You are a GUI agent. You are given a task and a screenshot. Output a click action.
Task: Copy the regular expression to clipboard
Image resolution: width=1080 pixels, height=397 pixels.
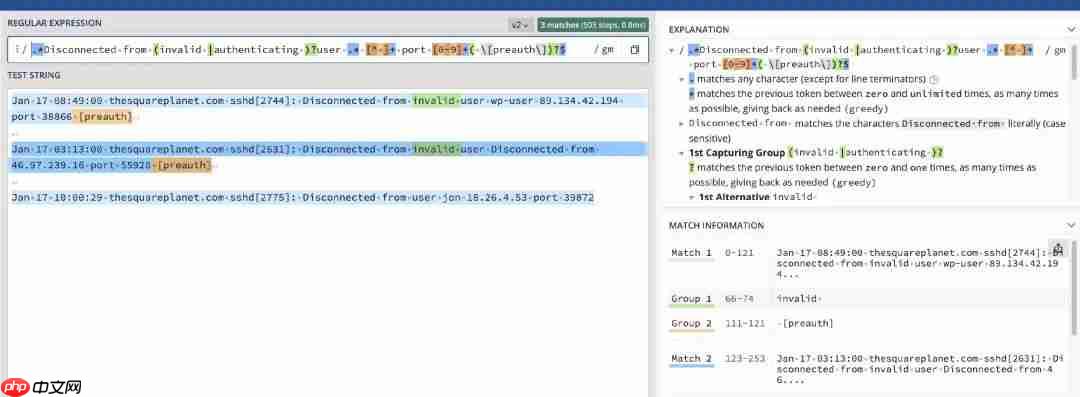[634, 50]
